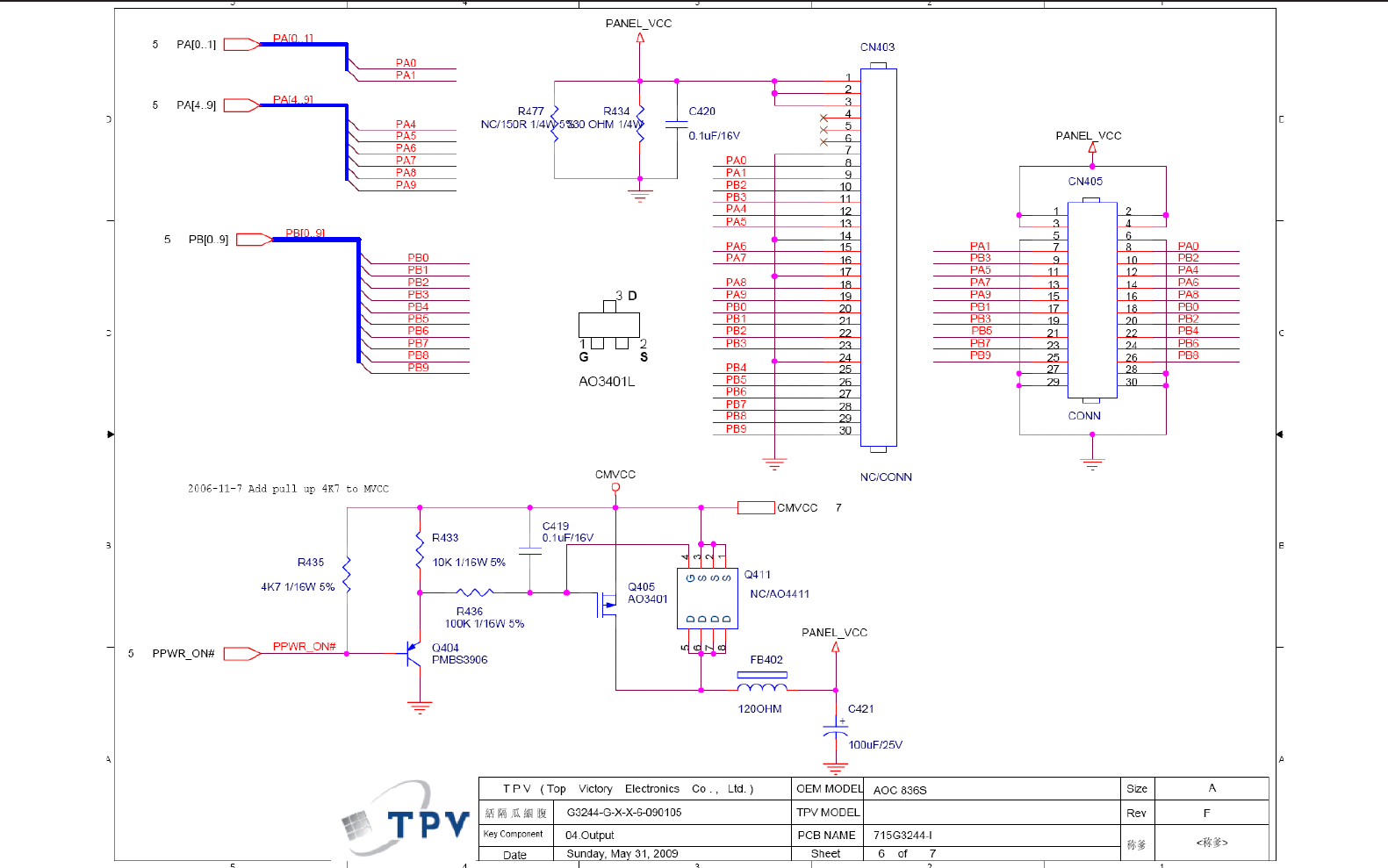Click the CN405 reference label
Screen dimensions: 1388x868
pyautogui.click(x=1085, y=182)
